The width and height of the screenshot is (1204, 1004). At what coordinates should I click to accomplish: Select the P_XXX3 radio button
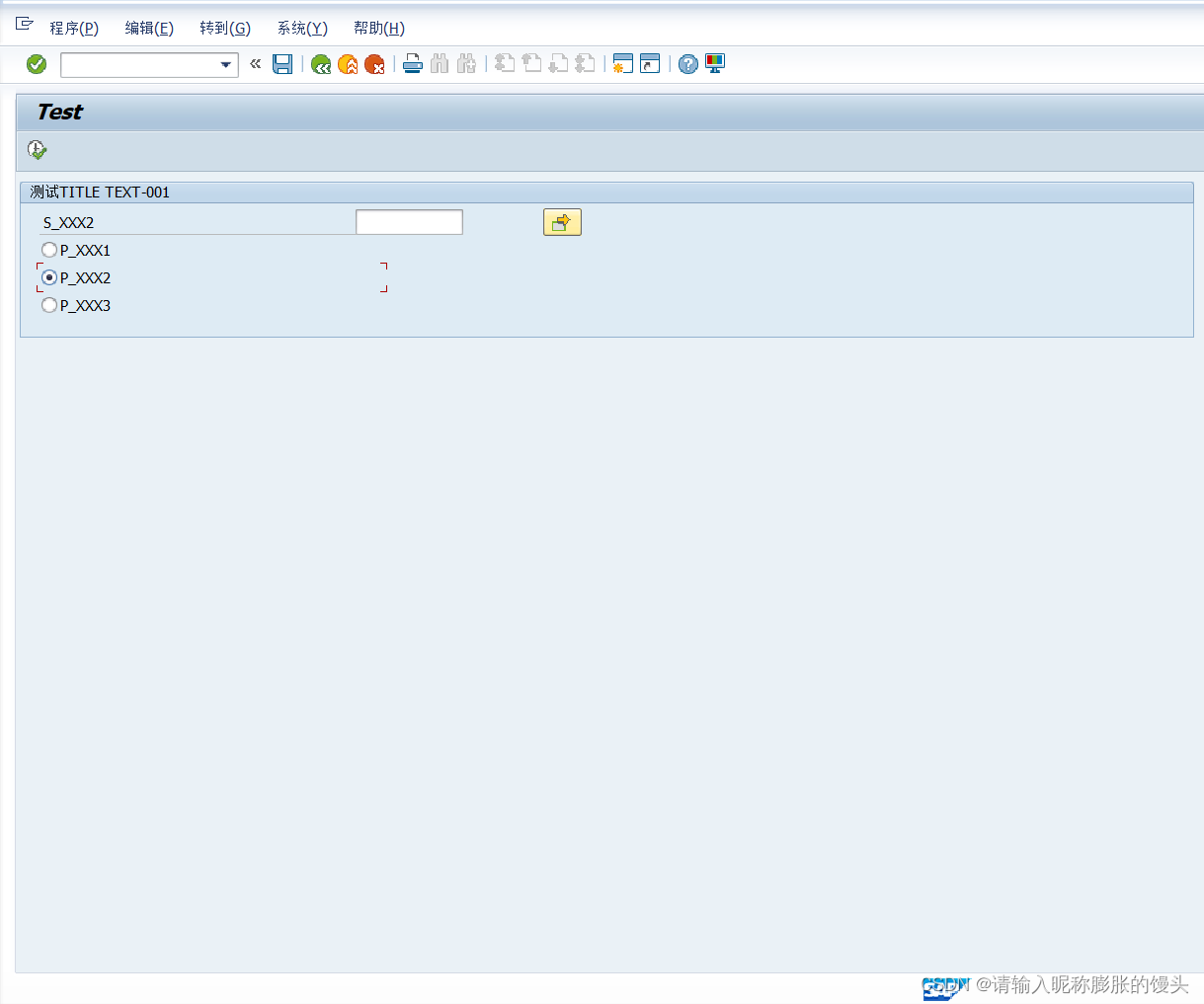49,305
